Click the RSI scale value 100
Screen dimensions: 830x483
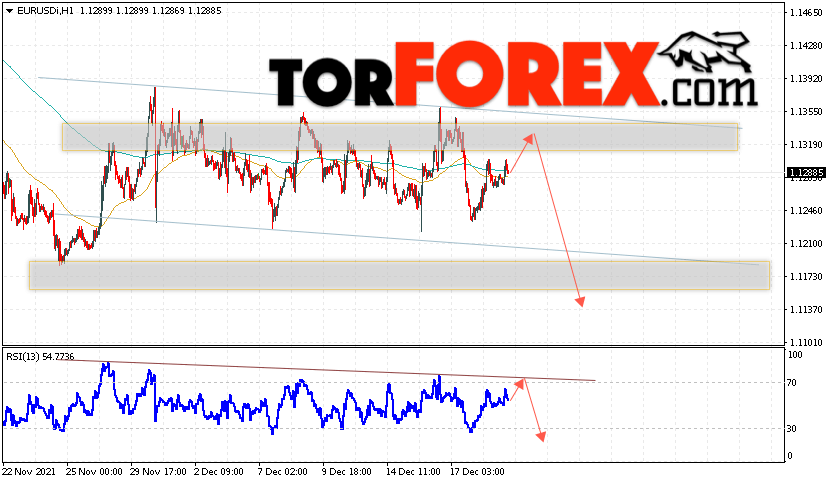pyautogui.click(x=795, y=355)
